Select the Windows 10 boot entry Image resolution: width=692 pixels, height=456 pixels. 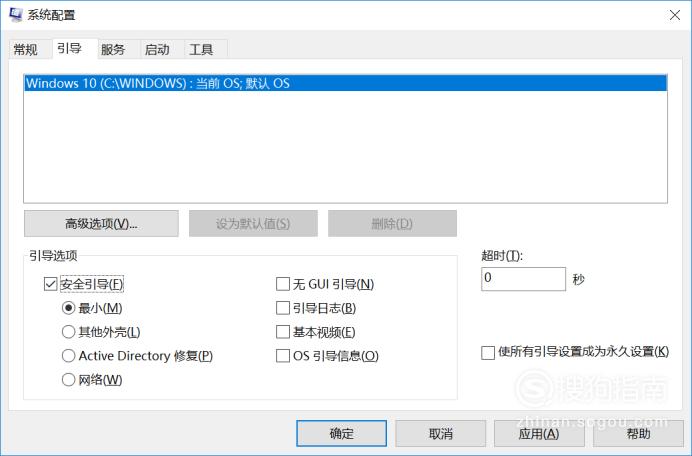pos(346,83)
